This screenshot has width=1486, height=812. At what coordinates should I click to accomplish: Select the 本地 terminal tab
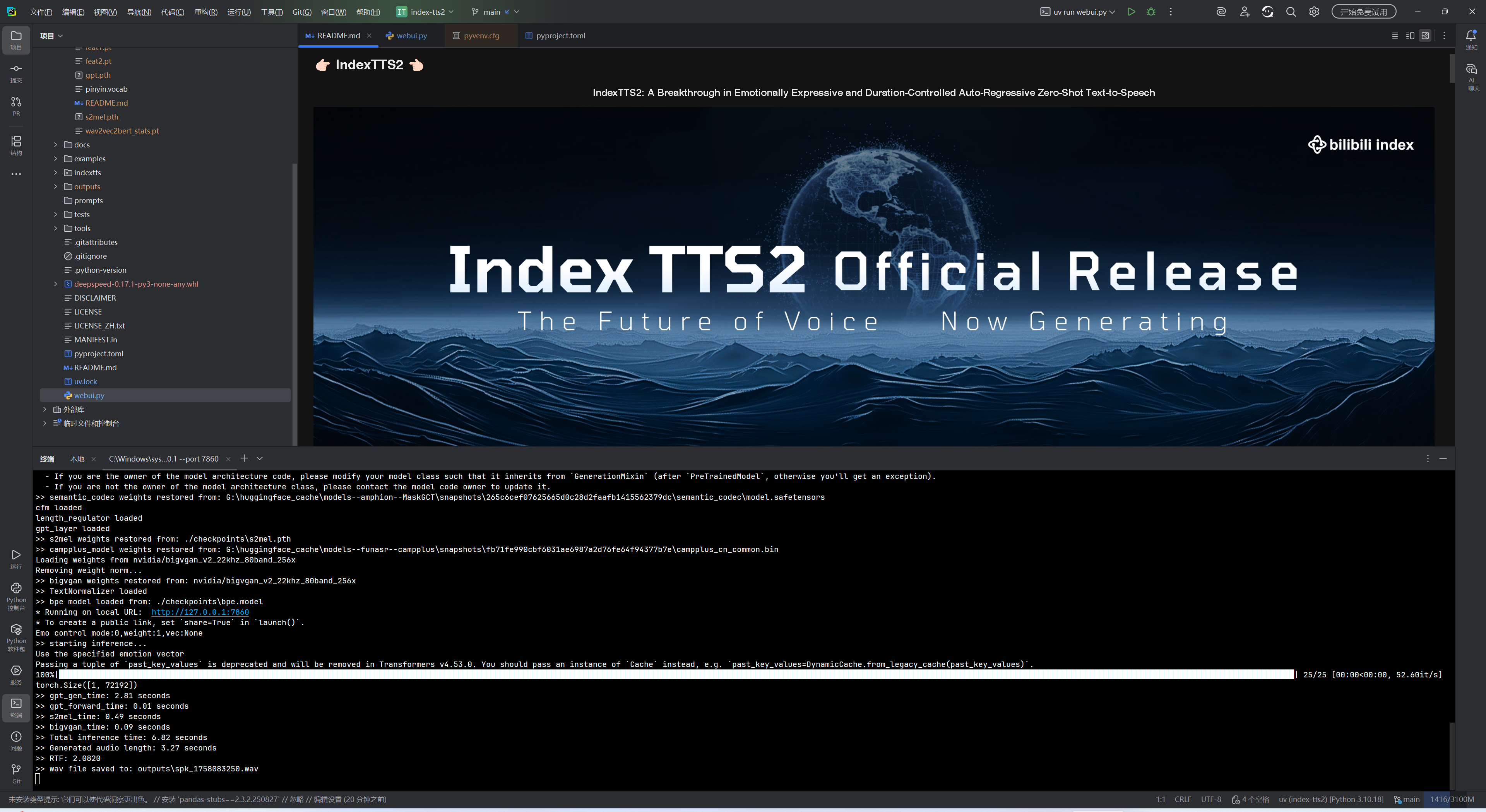(77, 459)
